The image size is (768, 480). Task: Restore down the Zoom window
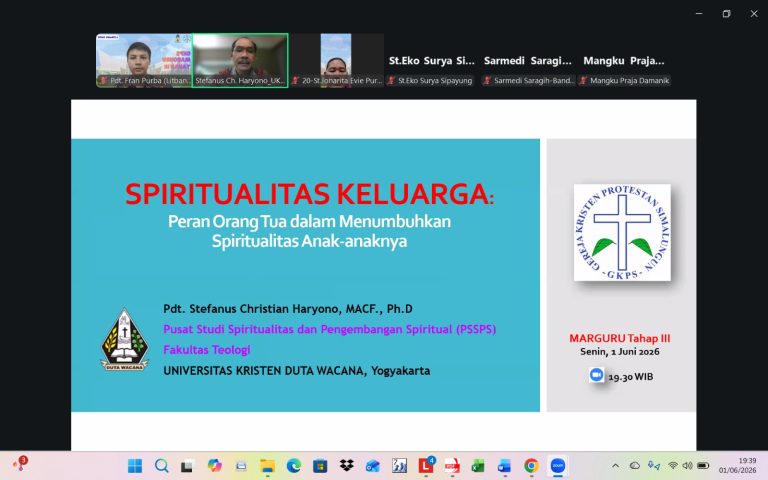click(x=726, y=14)
